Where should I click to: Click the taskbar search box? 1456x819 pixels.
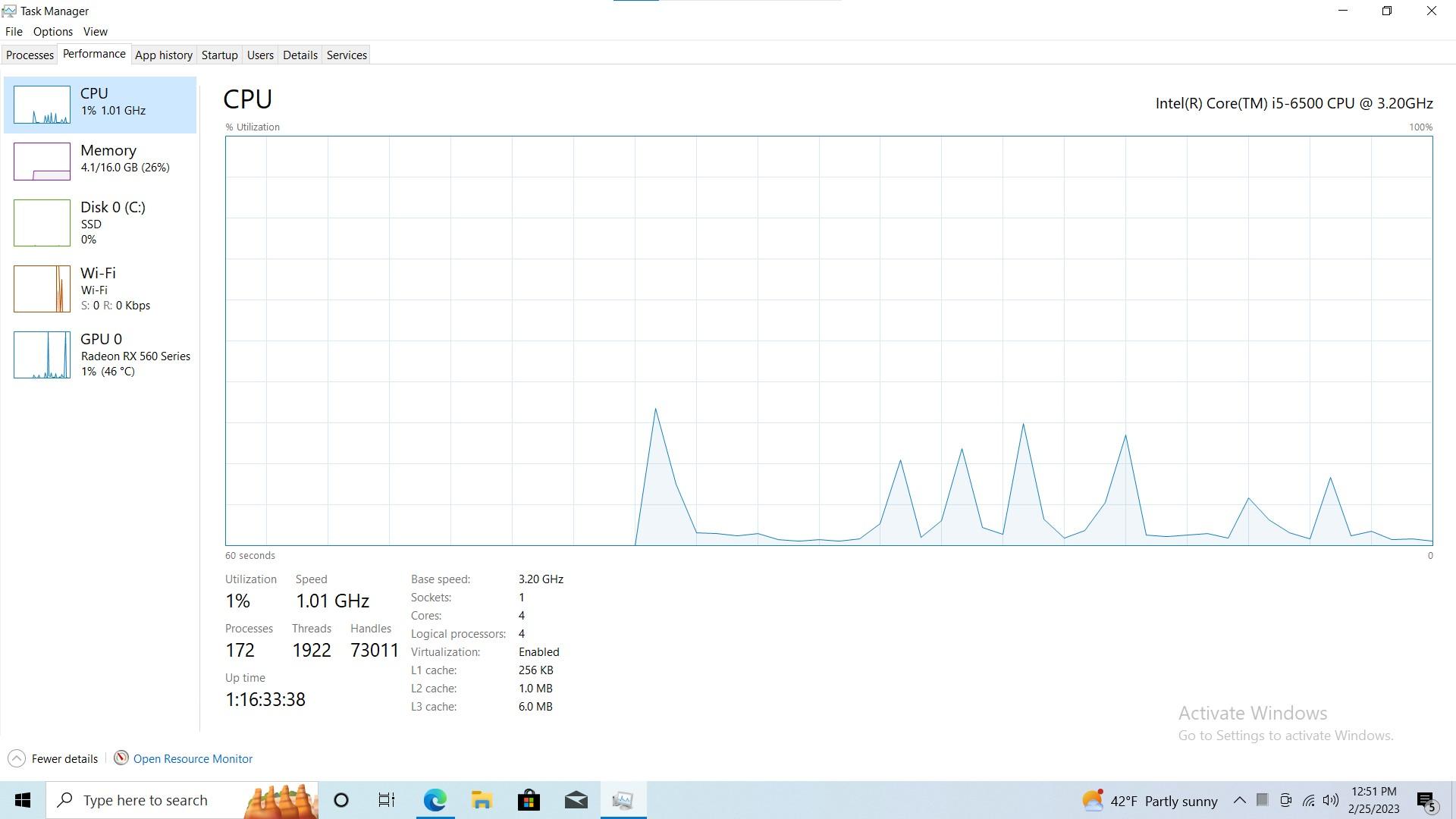click(182, 801)
